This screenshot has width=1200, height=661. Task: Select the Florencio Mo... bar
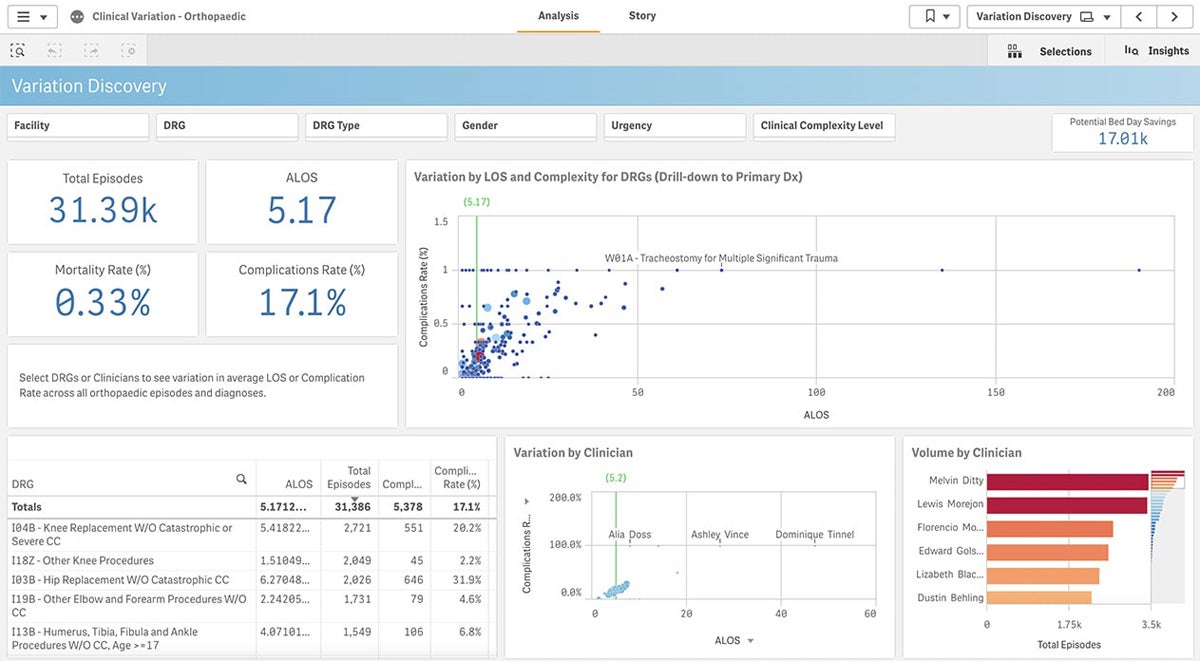coord(1050,528)
